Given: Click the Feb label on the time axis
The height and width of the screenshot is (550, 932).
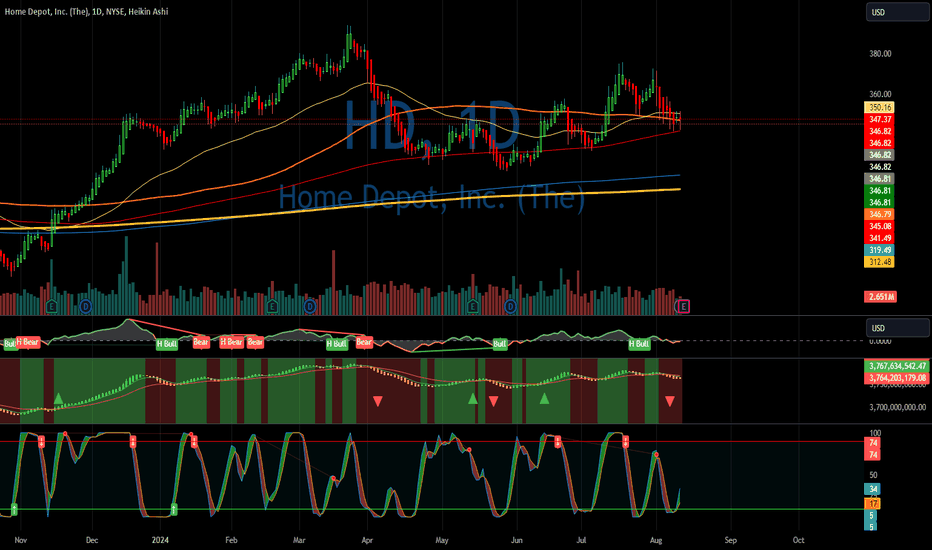Looking at the screenshot, I should coord(231,540).
